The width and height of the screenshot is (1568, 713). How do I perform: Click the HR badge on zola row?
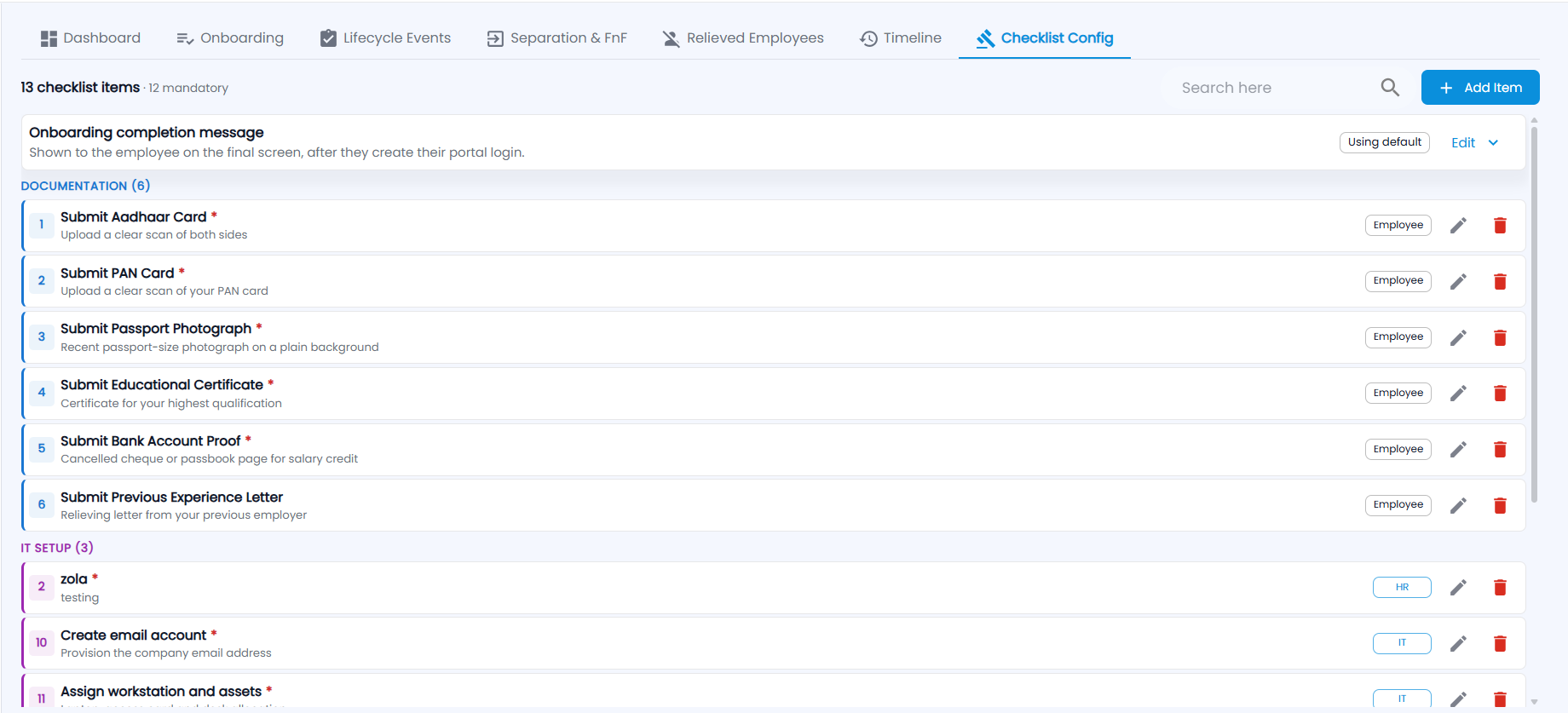[1402, 588]
